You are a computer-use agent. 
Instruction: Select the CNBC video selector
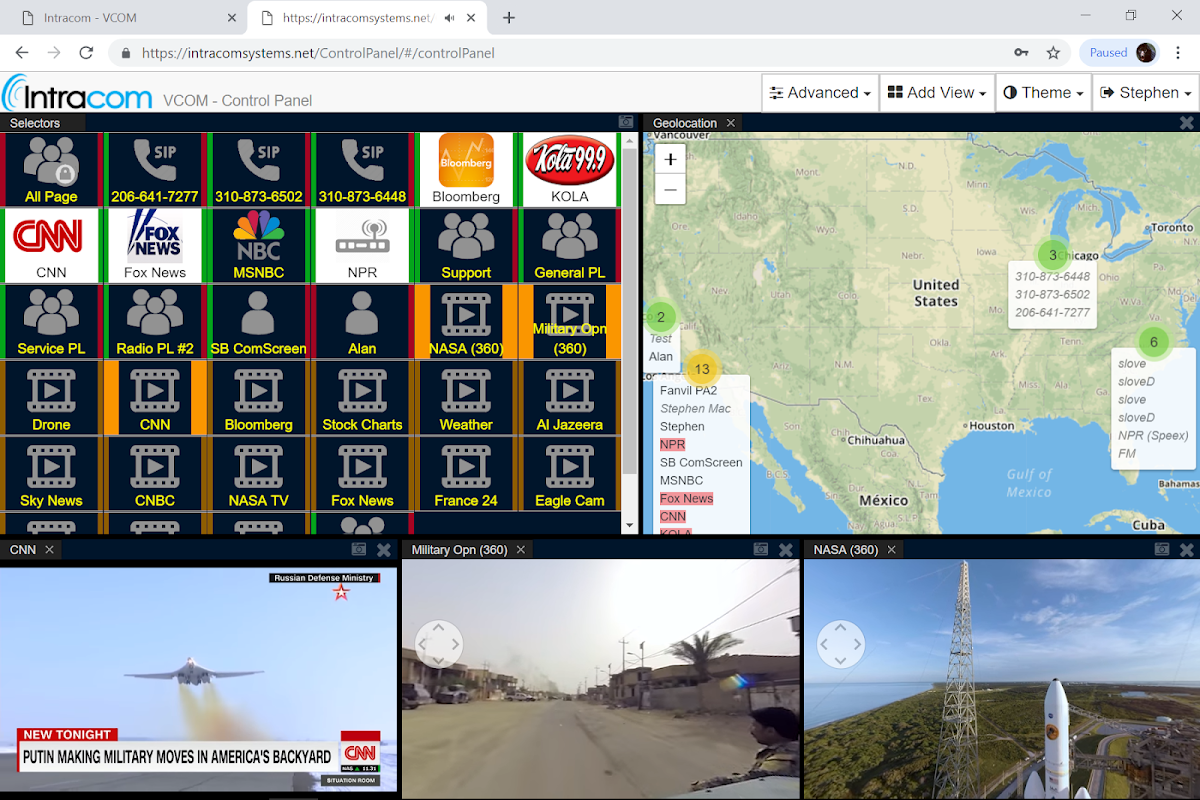(155, 474)
